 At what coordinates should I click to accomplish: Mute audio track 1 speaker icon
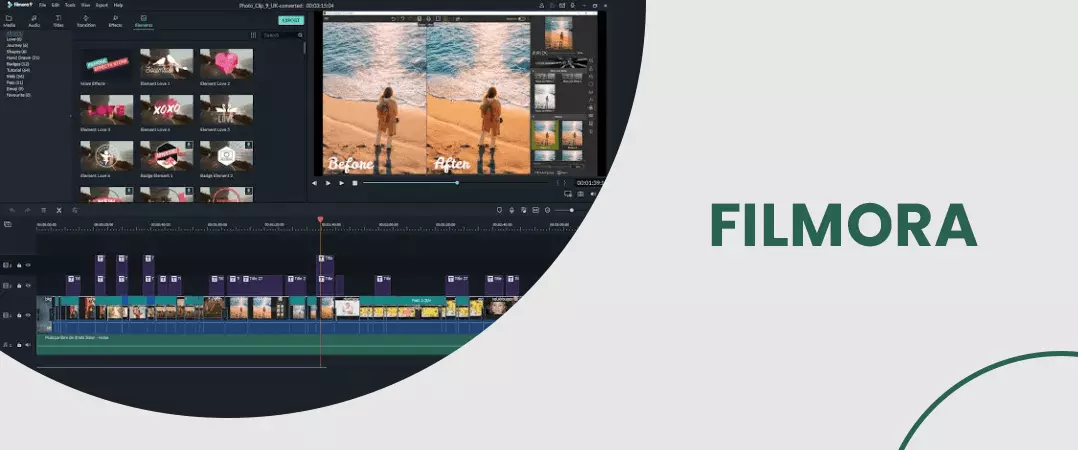point(28,345)
